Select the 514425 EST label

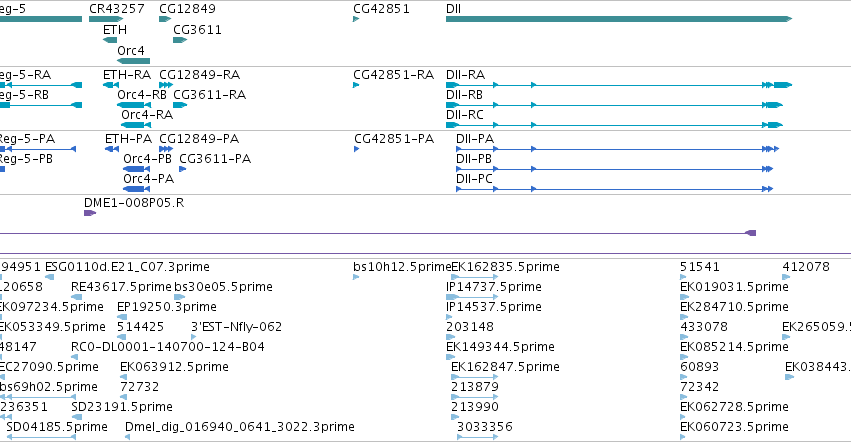[141, 327]
